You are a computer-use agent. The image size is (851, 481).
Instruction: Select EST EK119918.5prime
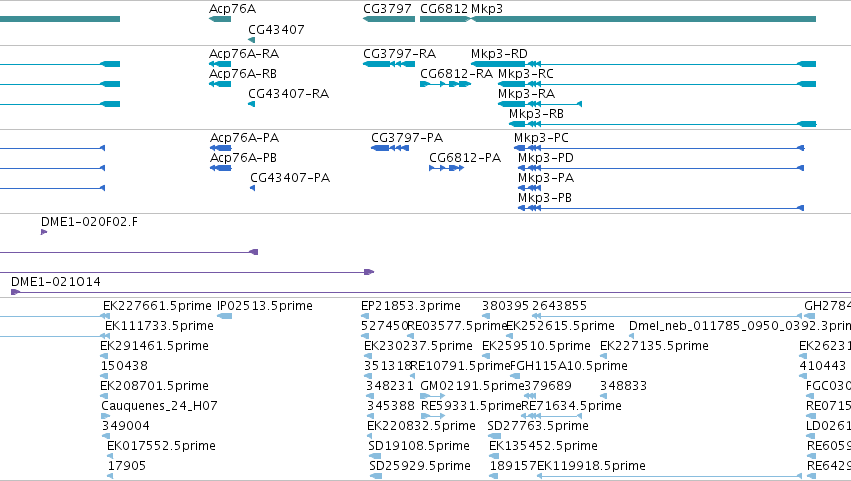pyautogui.click(x=591, y=466)
